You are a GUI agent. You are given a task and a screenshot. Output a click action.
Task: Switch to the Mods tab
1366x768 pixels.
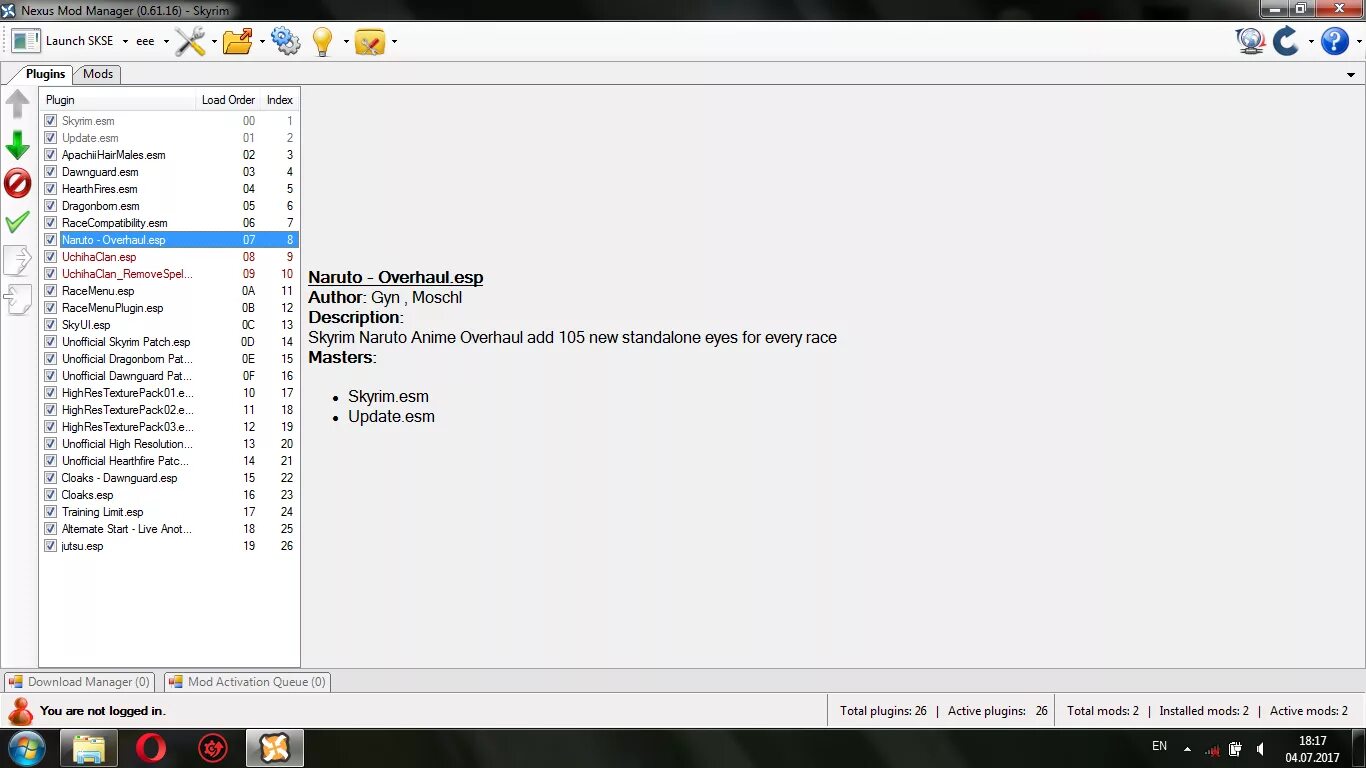pyautogui.click(x=97, y=74)
